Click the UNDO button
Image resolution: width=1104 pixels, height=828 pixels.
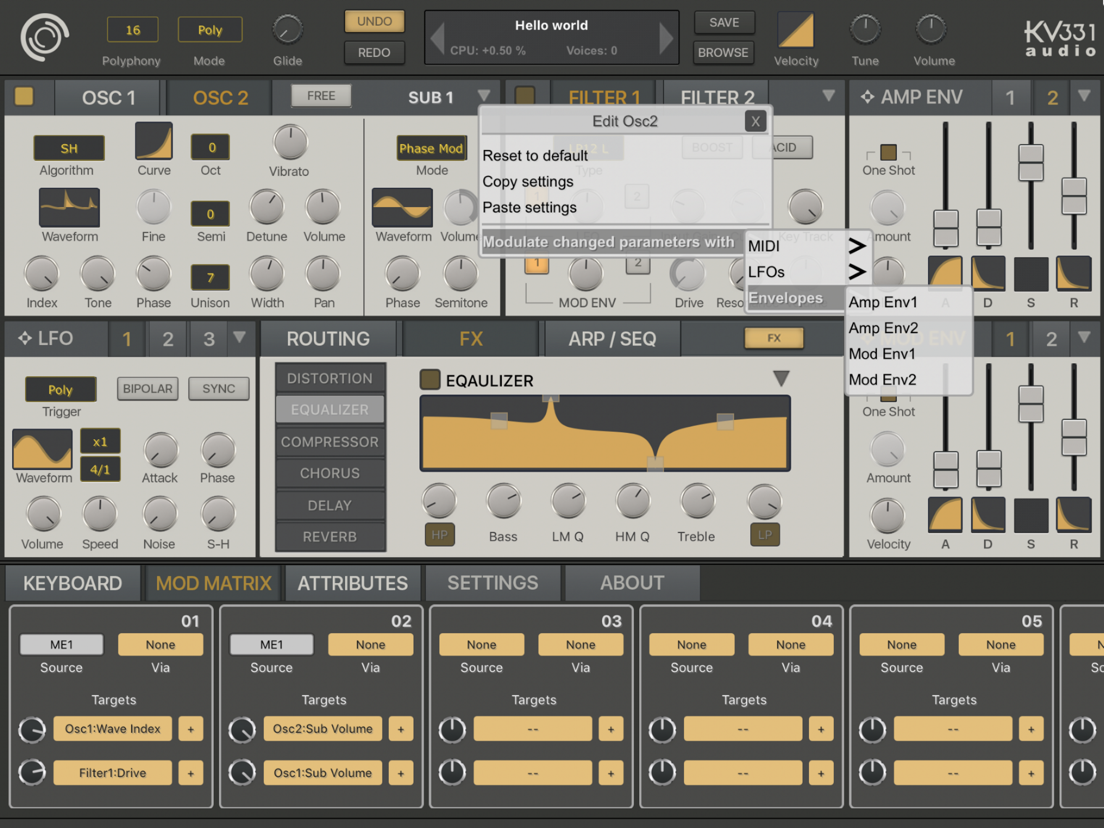click(374, 21)
